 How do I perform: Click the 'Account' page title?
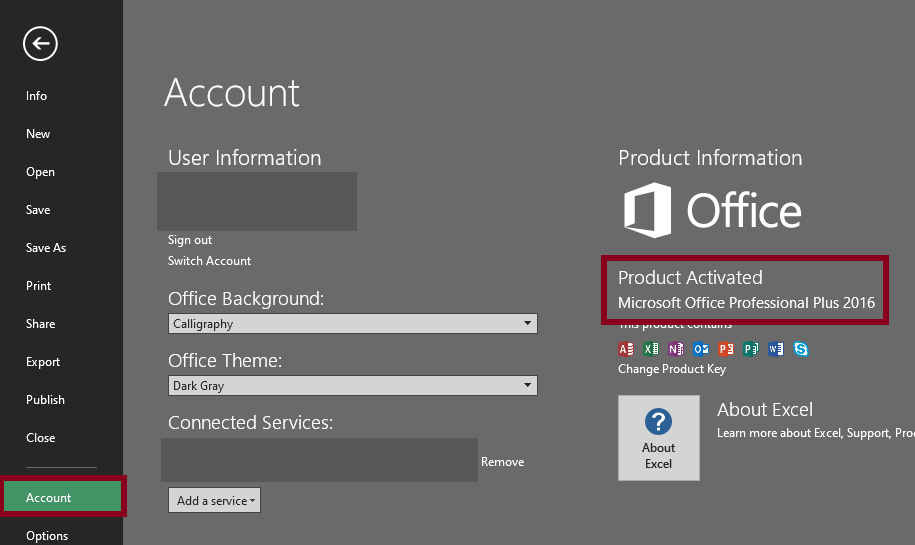(232, 92)
